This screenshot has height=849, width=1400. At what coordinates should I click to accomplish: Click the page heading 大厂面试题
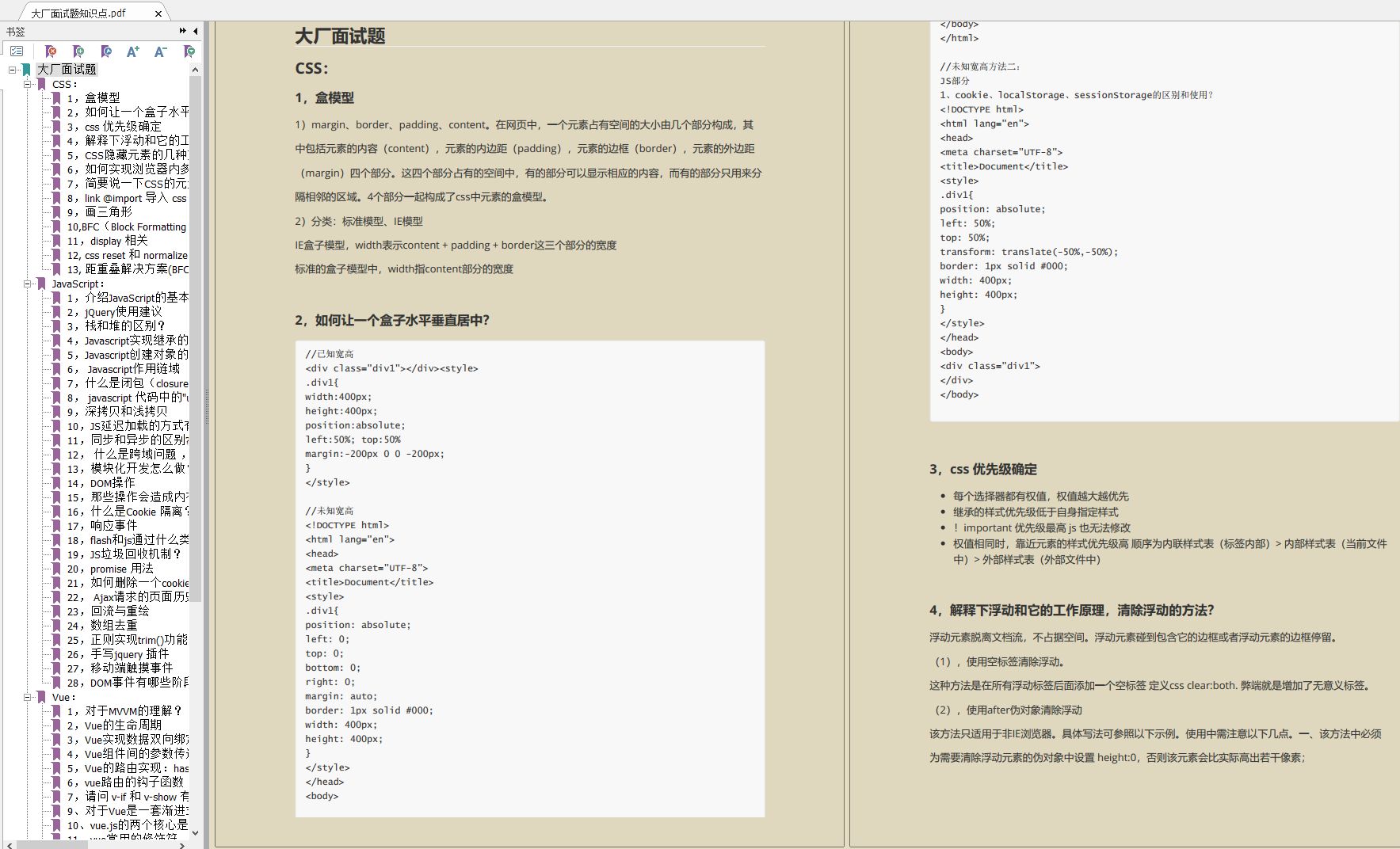tap(340, 36)
